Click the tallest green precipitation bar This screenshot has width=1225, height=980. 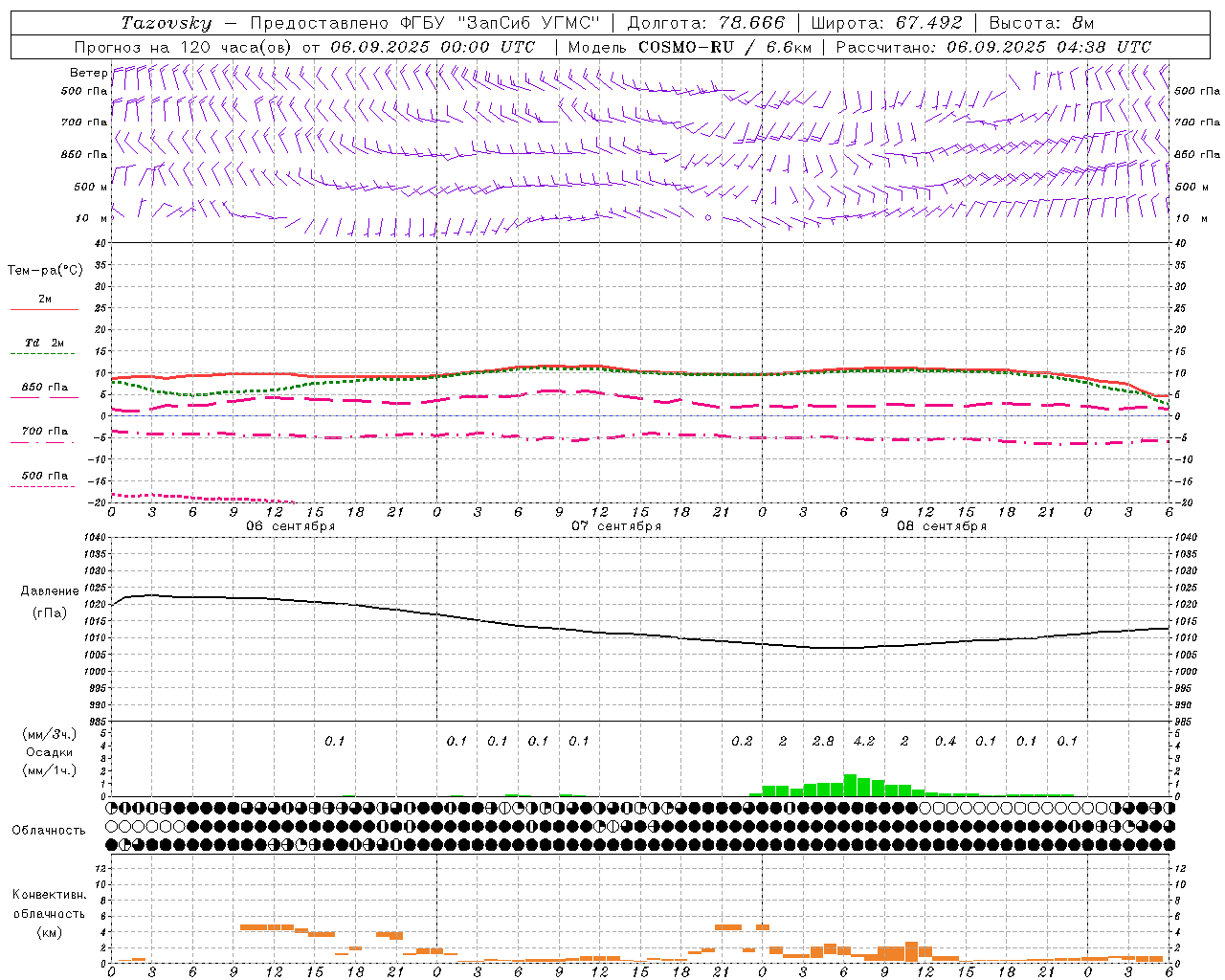(850, 785)
